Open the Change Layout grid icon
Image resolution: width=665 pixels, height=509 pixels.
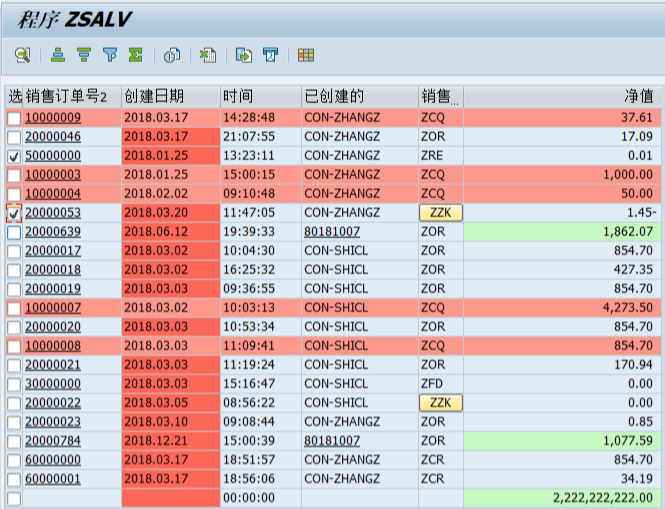(306, 55)
